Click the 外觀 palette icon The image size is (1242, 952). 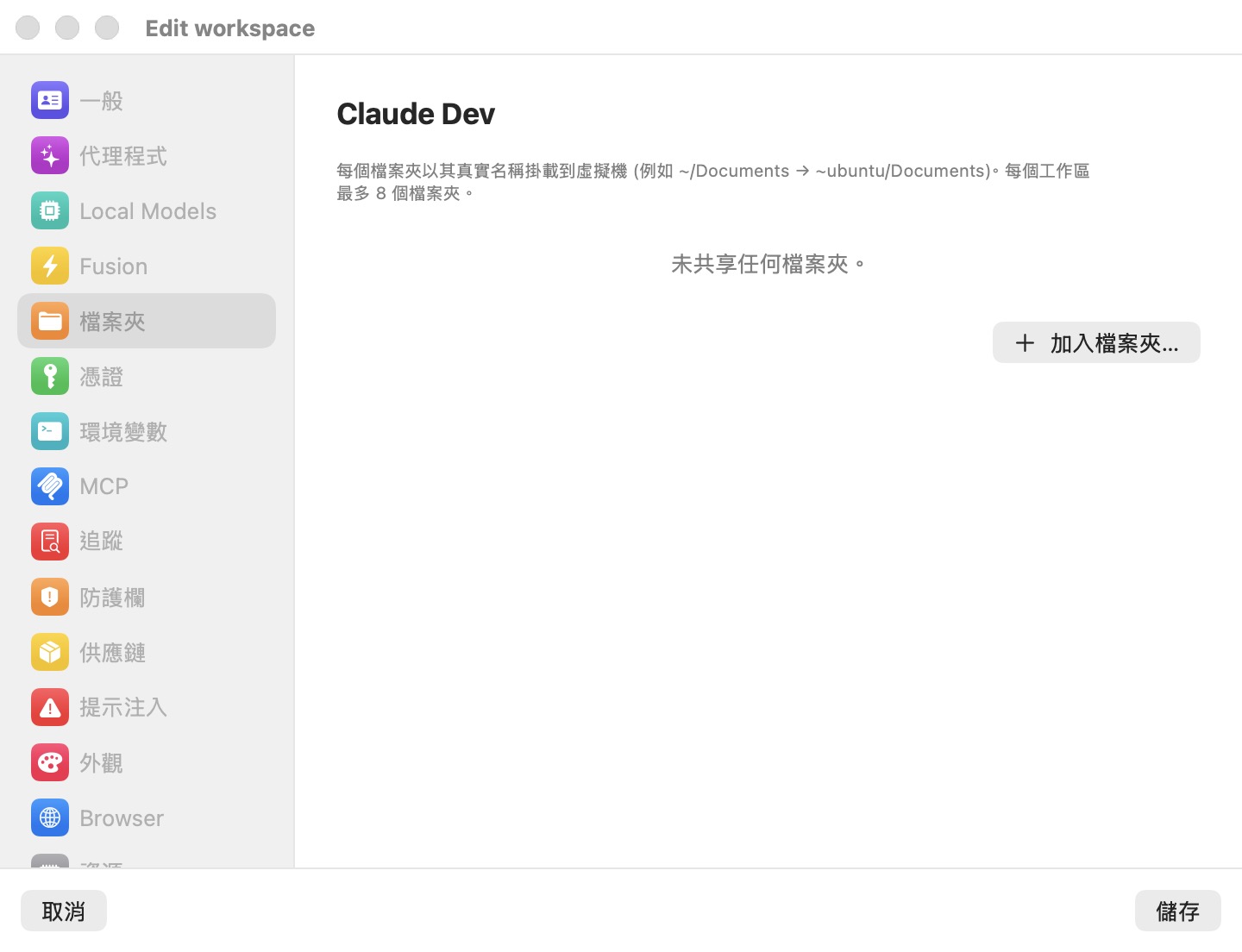pos(50,762)
